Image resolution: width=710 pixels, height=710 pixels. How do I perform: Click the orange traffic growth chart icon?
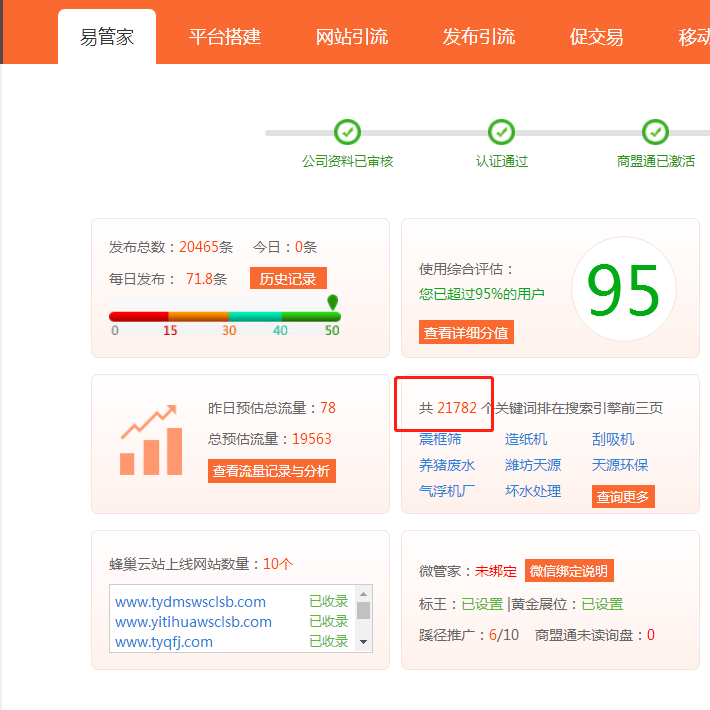point(151,440)
